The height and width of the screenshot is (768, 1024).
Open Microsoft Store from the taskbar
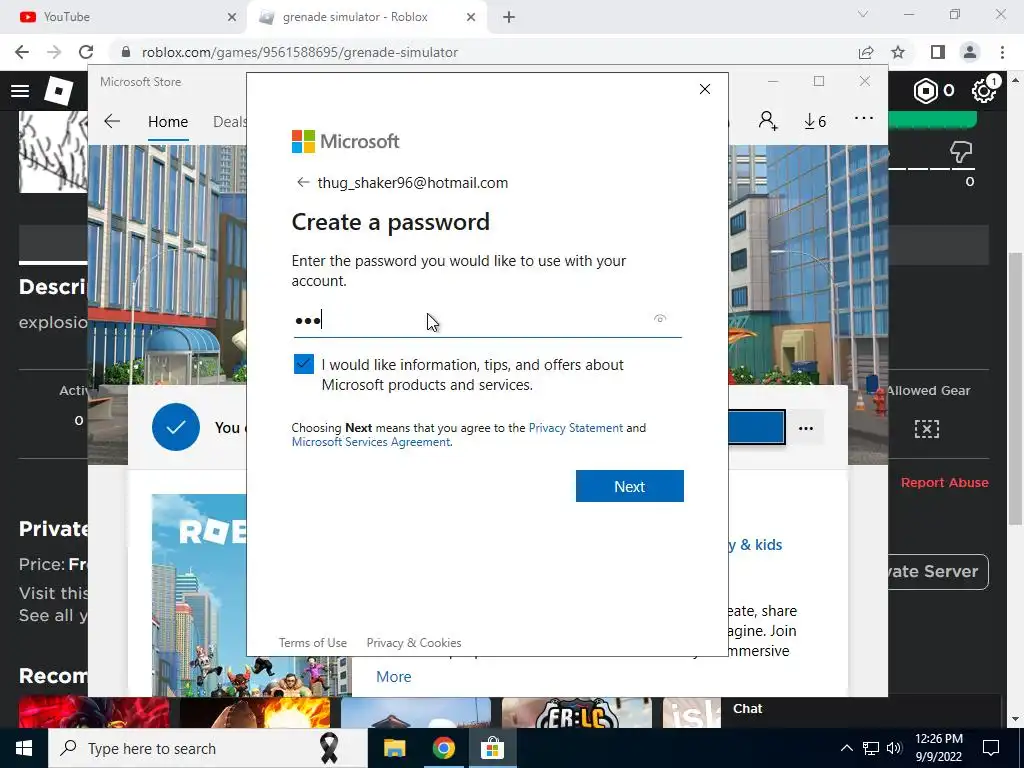(492, 748)
